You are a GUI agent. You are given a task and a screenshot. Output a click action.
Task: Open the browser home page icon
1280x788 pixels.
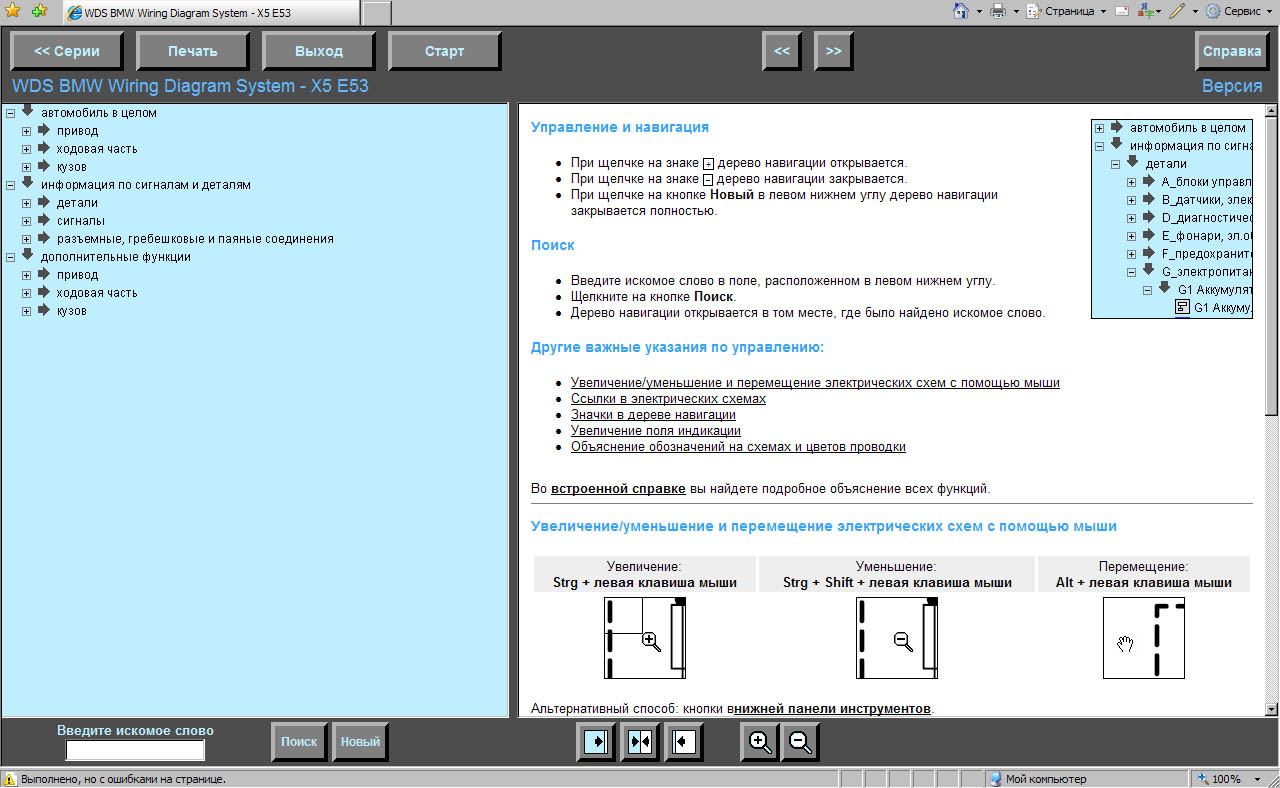(961, 11)
